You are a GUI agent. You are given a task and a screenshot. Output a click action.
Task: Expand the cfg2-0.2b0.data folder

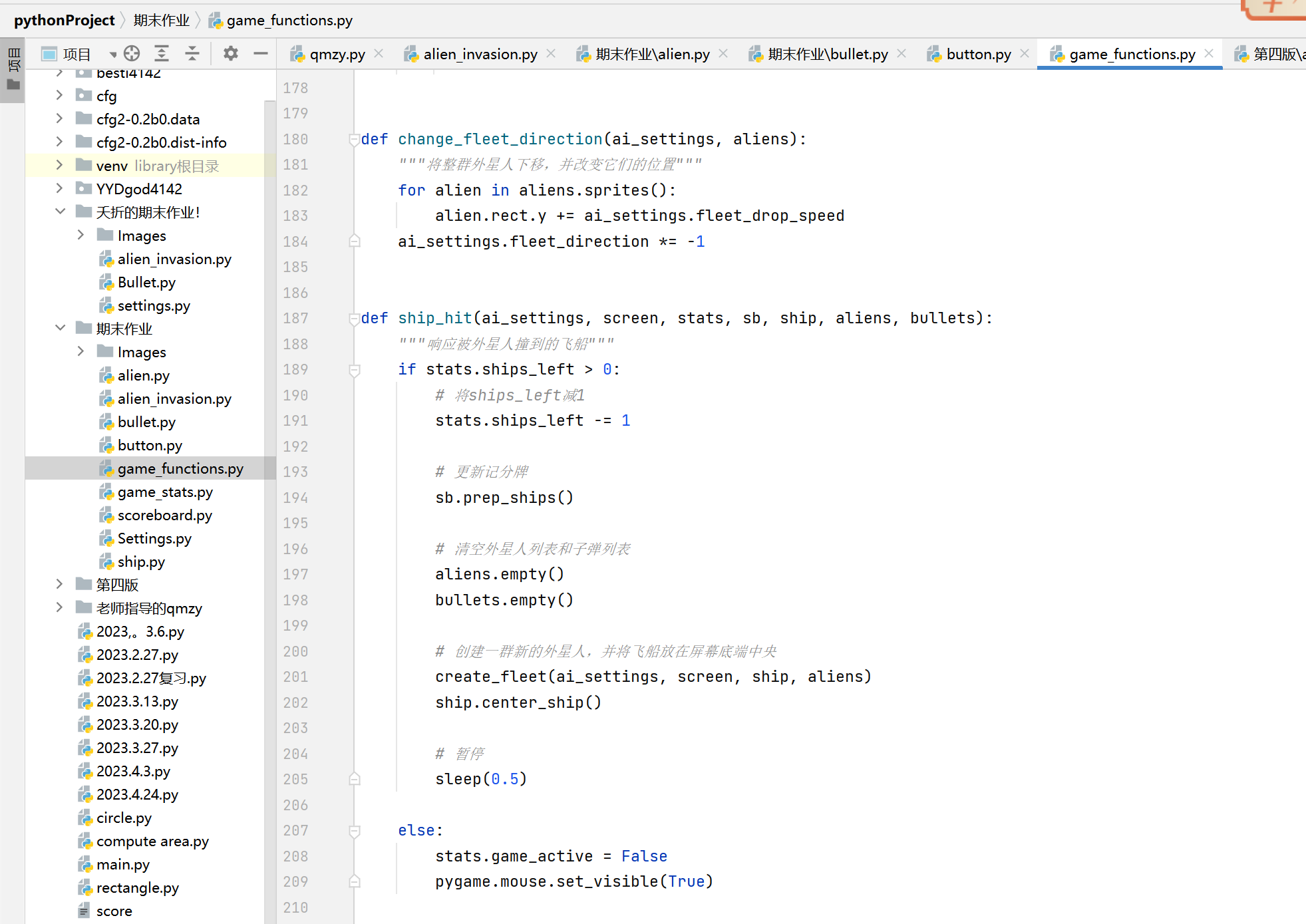tap(59, 118)
